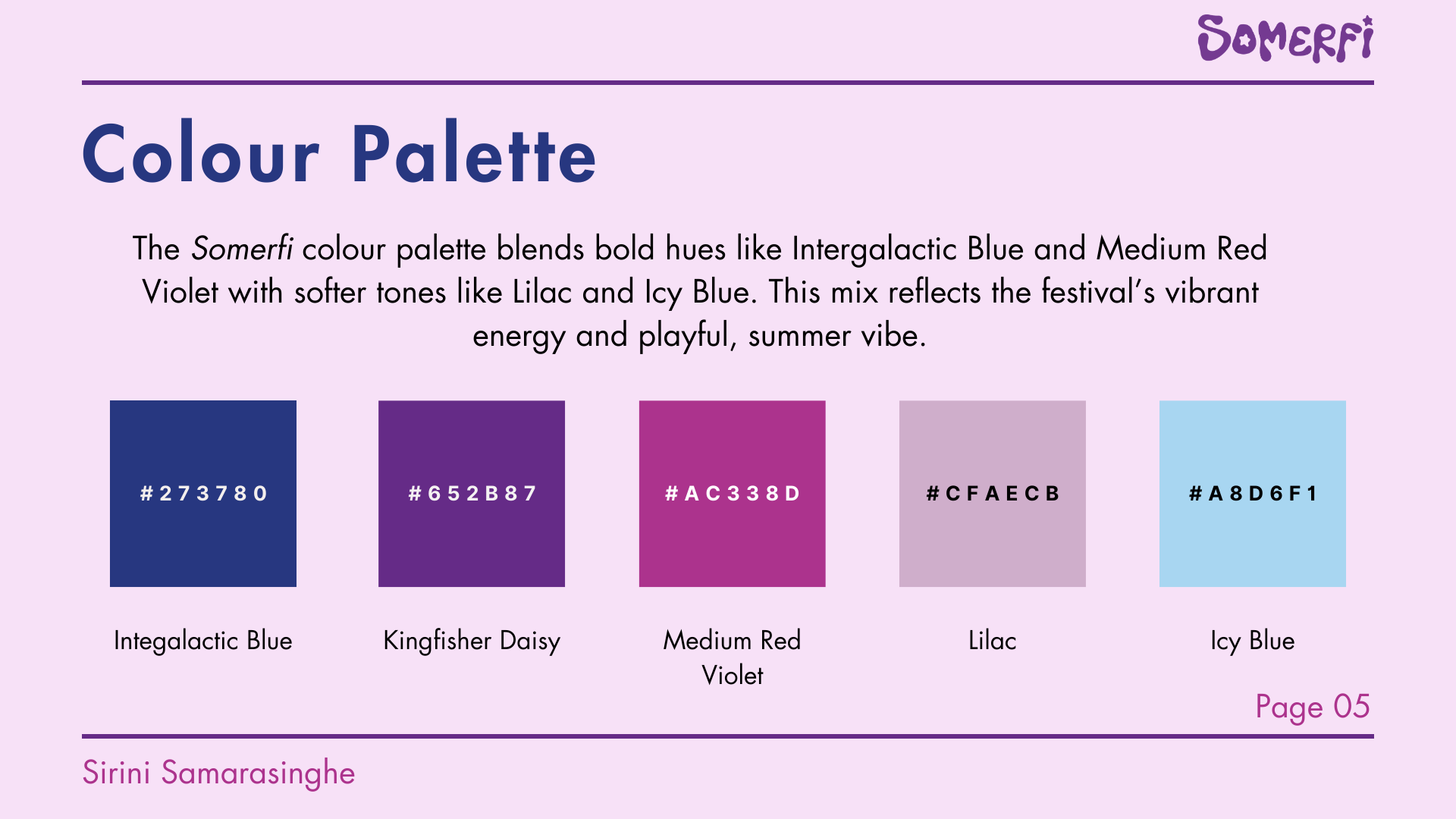
Task: Click the Page 05 label
Action: 1312,707
